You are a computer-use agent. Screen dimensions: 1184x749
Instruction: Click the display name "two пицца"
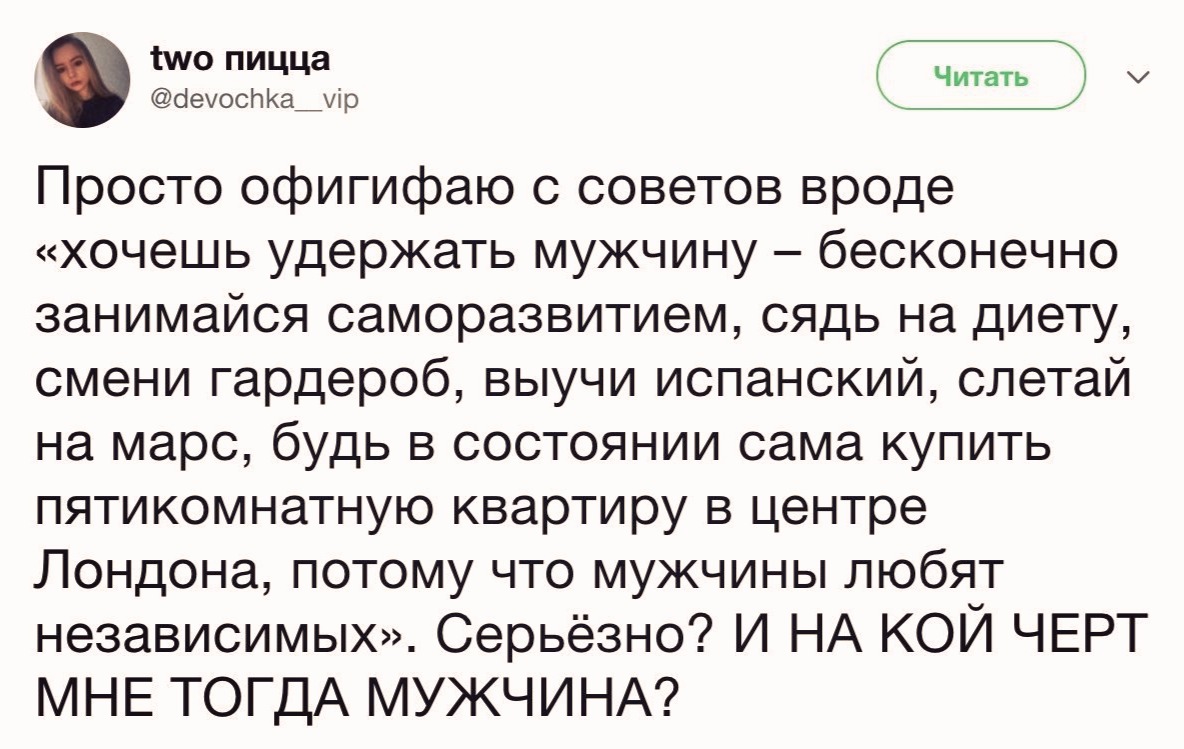[241, 59]
